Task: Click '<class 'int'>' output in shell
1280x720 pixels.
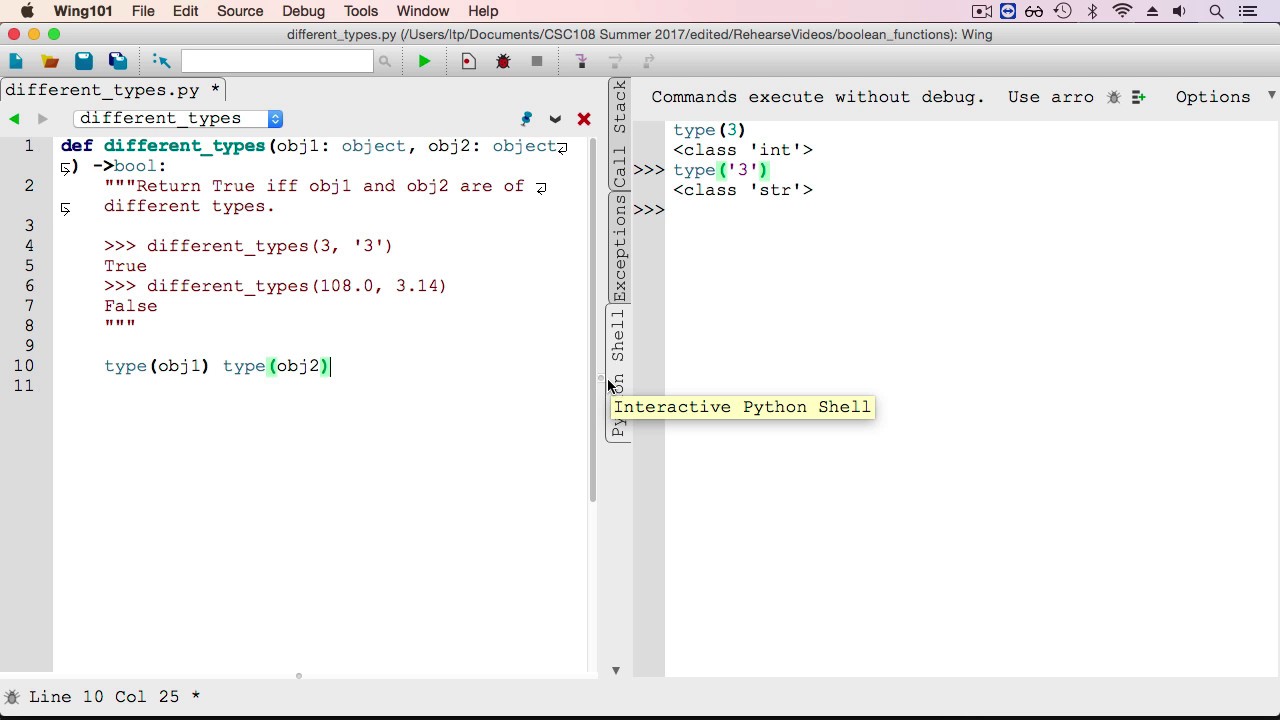Action: [743, 150]
